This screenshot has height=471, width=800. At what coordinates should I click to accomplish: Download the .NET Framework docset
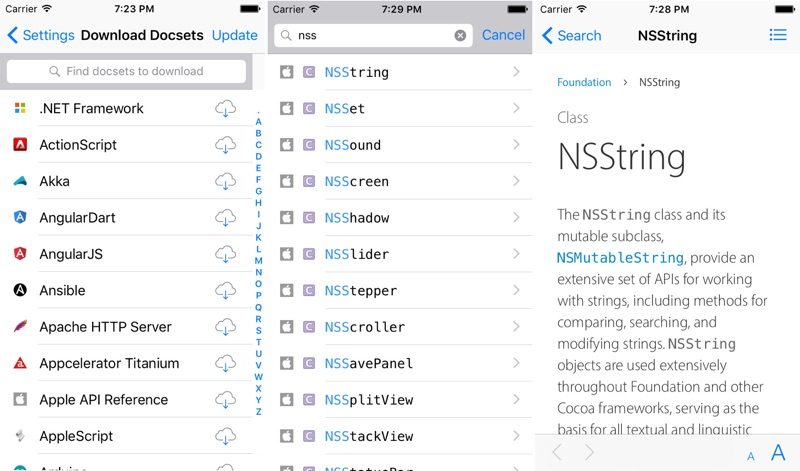tap(226, 109)
